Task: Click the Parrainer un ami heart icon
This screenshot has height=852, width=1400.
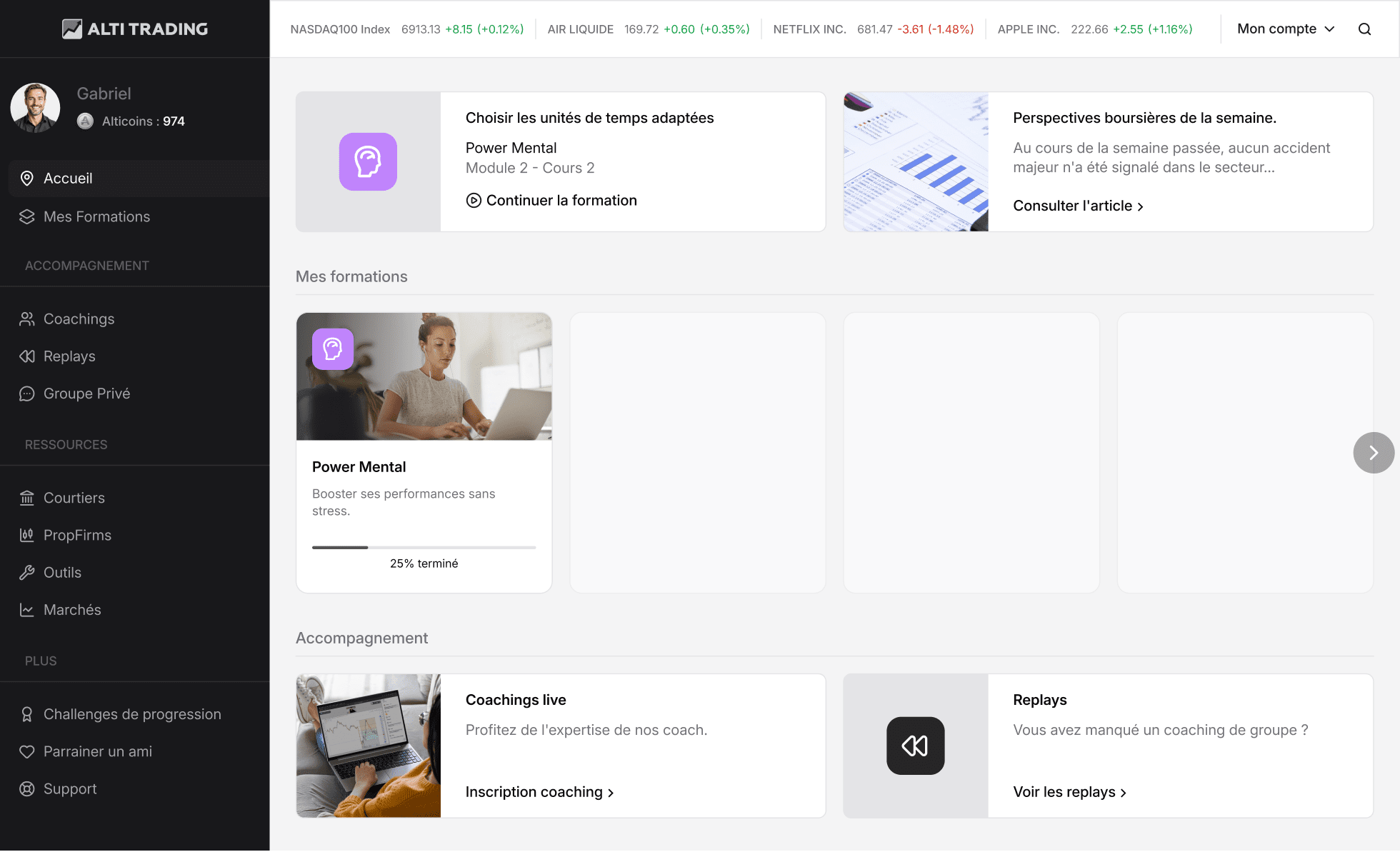Action: pos(27,751)
